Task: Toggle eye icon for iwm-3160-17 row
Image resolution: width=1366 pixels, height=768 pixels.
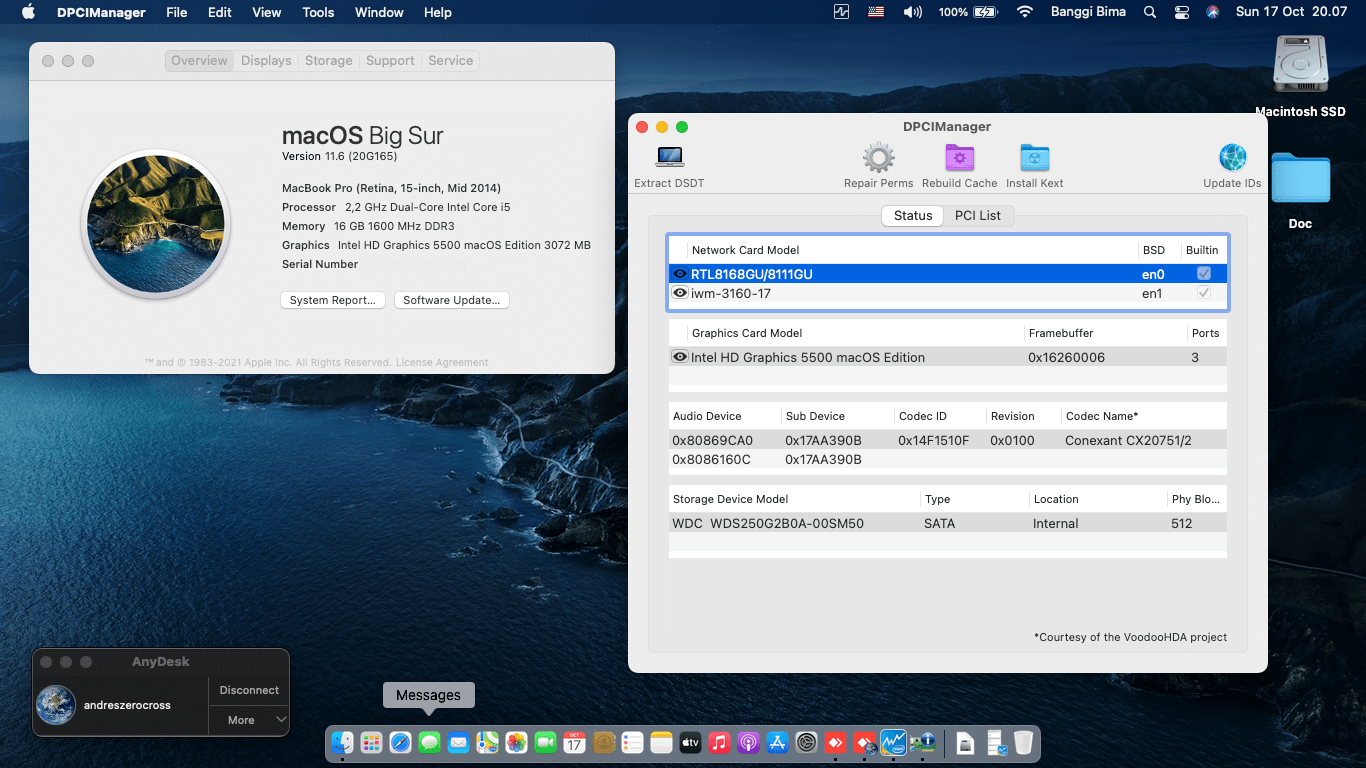Action: [680, 293]
